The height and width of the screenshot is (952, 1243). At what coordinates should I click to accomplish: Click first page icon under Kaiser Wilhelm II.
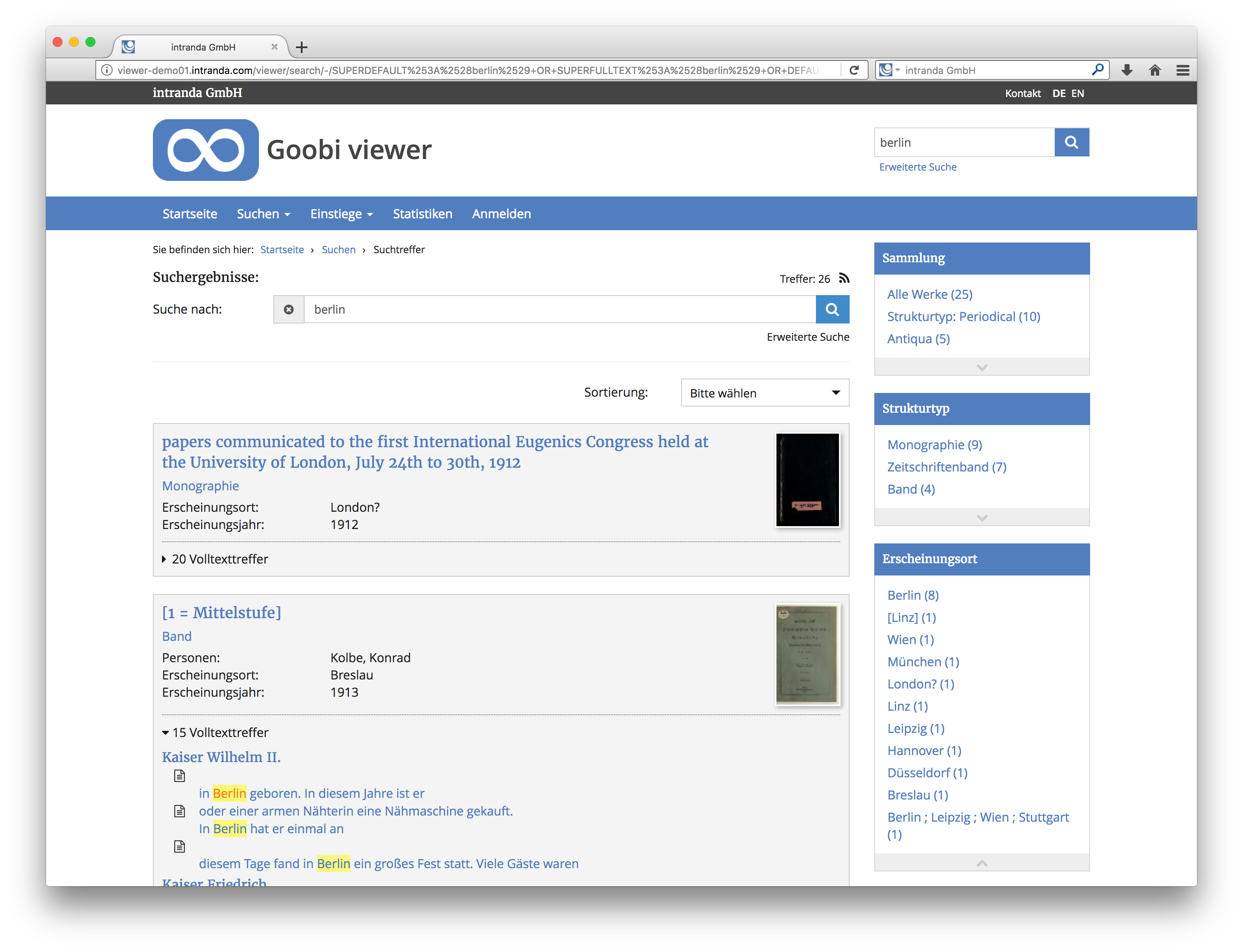coord(180,776)
